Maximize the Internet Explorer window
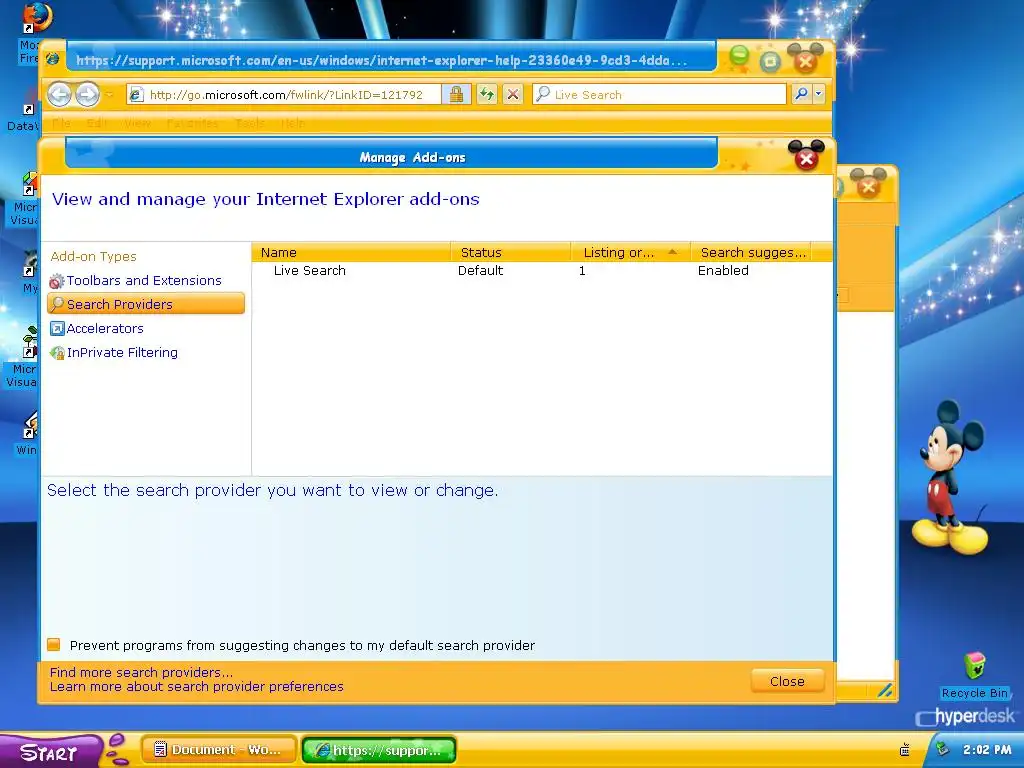 [771, 61]
